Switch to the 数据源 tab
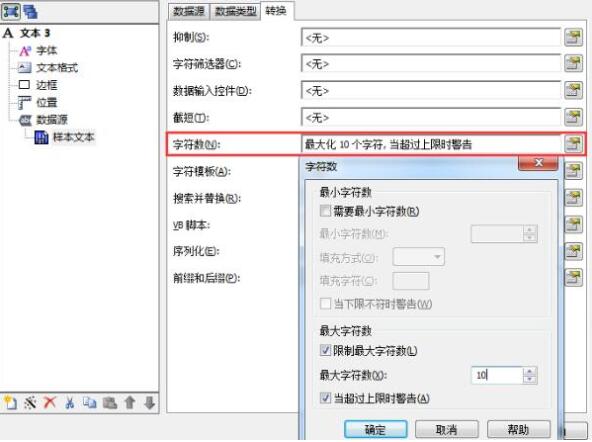The width and height of the screenshot is (592, 442). 188,11
